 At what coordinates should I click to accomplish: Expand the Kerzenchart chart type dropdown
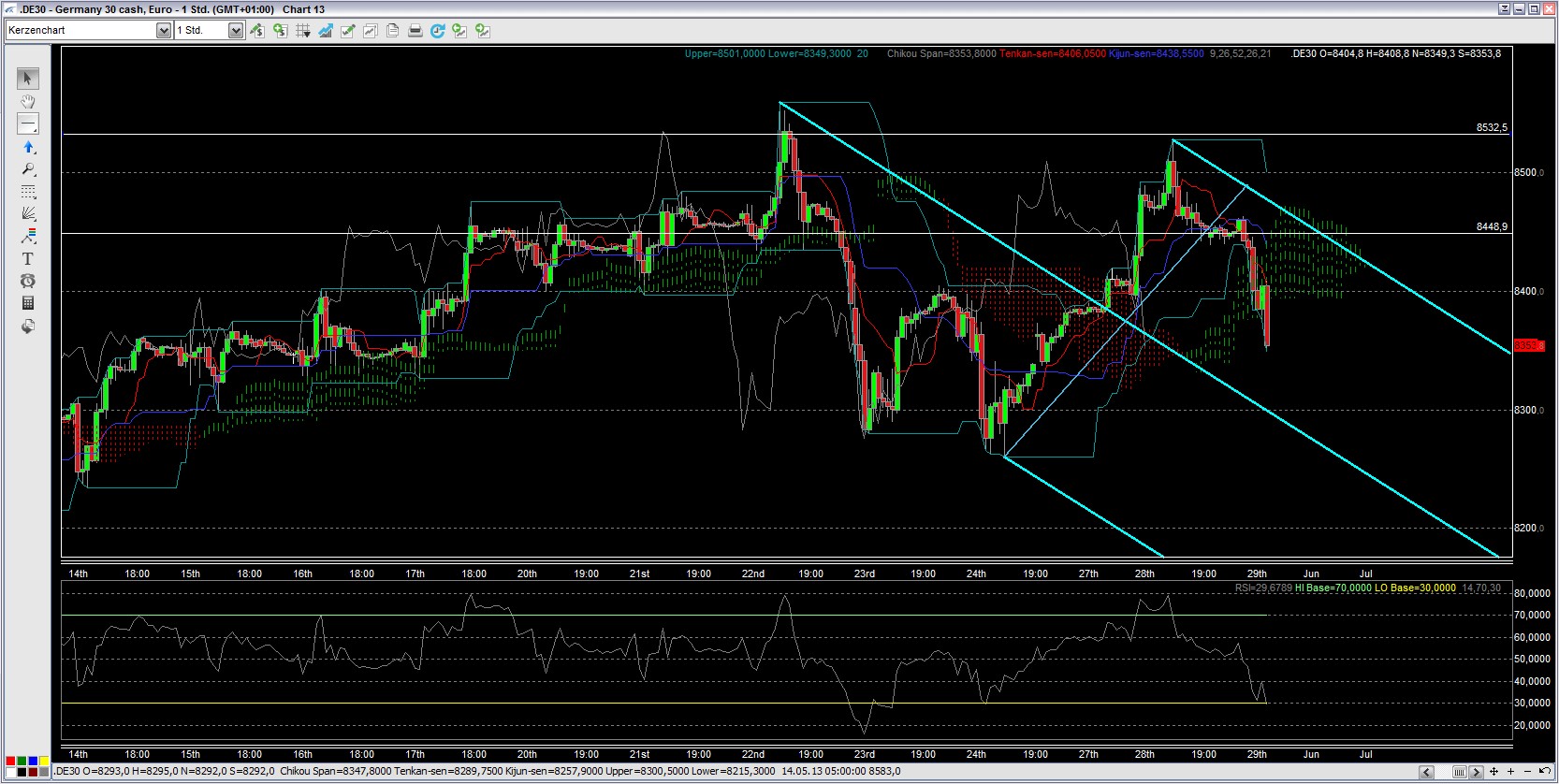tap(164, 31)
